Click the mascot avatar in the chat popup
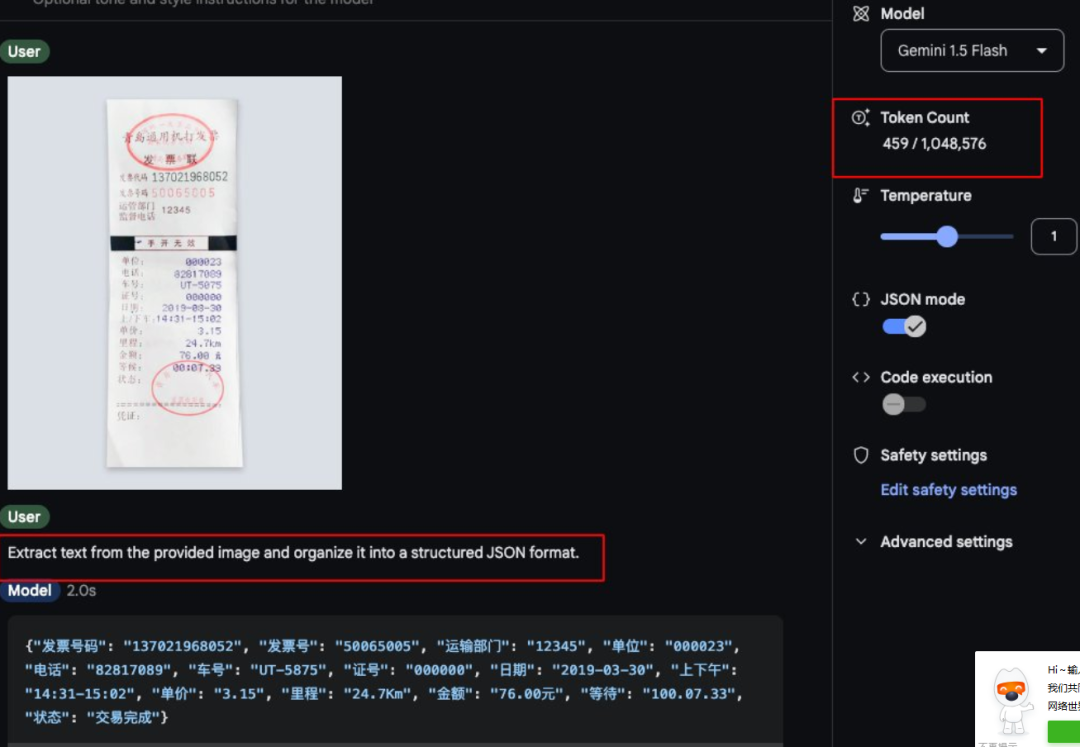Image resolution: width=1080 pixels, height=747 pixels. pyautogui.click(x=1011, y=699)
